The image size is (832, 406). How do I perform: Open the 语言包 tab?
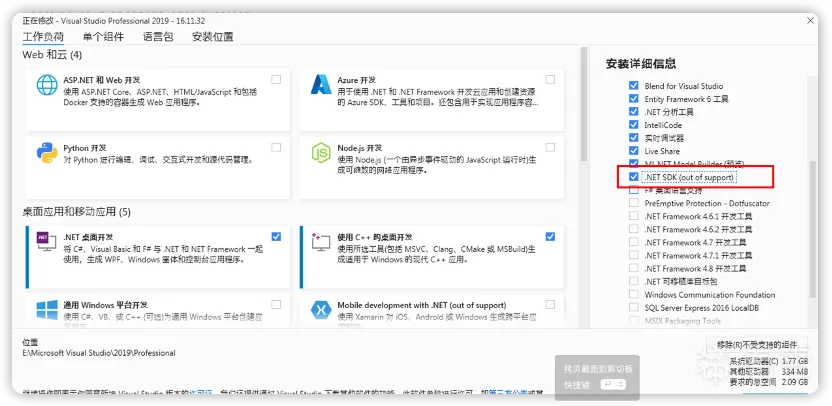[x=158, y=37]
